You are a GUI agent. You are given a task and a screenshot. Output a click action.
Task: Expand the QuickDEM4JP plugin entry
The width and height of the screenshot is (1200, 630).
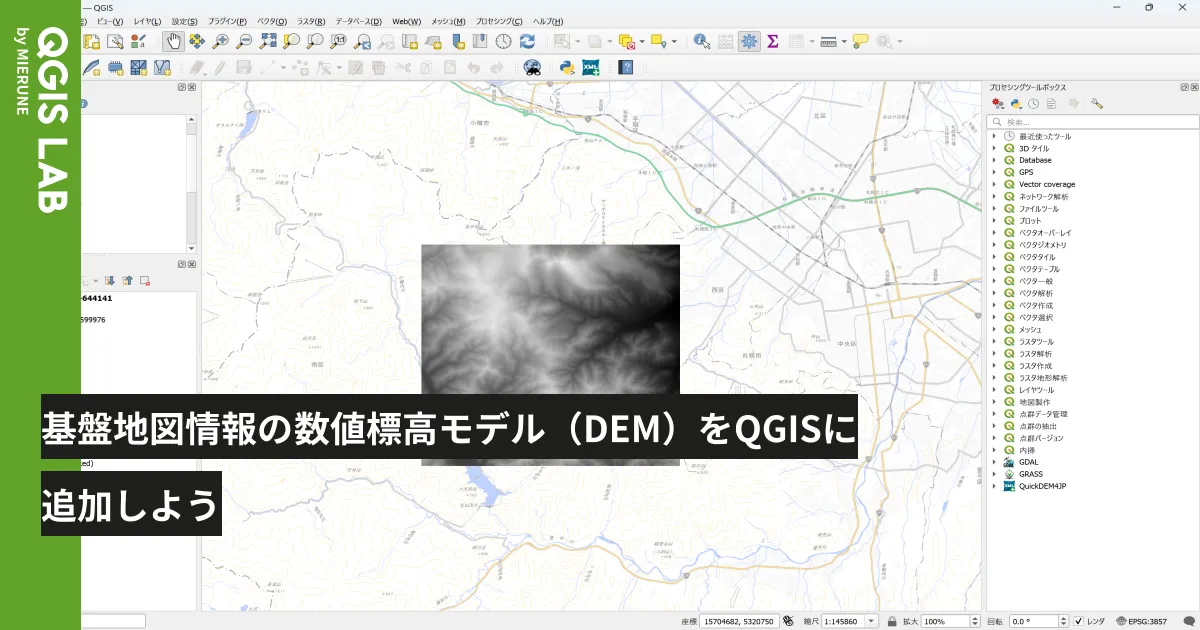[x=992, y=486]
